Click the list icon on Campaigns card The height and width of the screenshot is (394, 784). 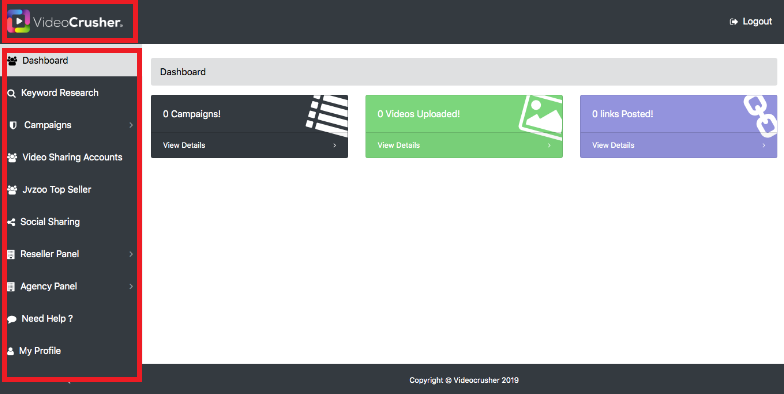[327, 115]
